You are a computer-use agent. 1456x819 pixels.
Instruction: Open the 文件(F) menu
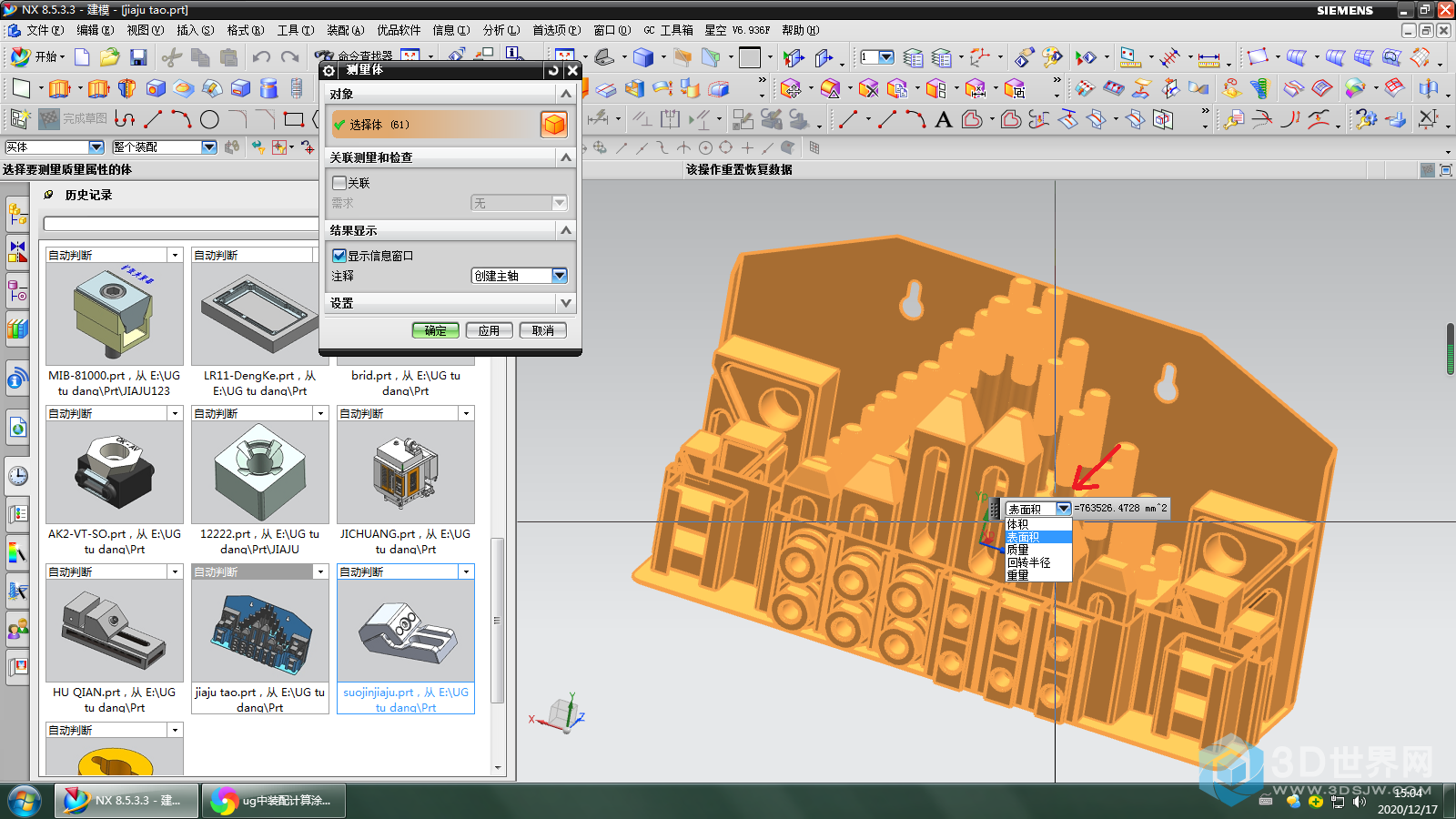click(x=45, y=30)
